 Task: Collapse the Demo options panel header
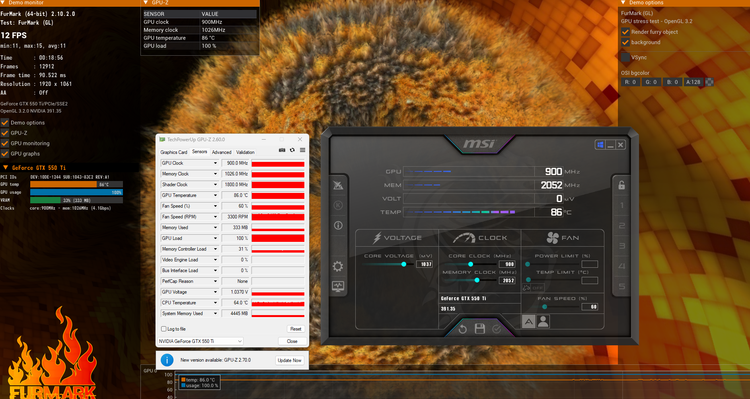623,2
